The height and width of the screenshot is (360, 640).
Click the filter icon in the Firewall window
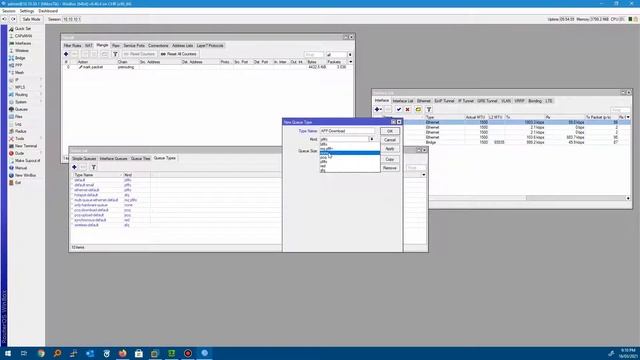[x=116, y=54]
